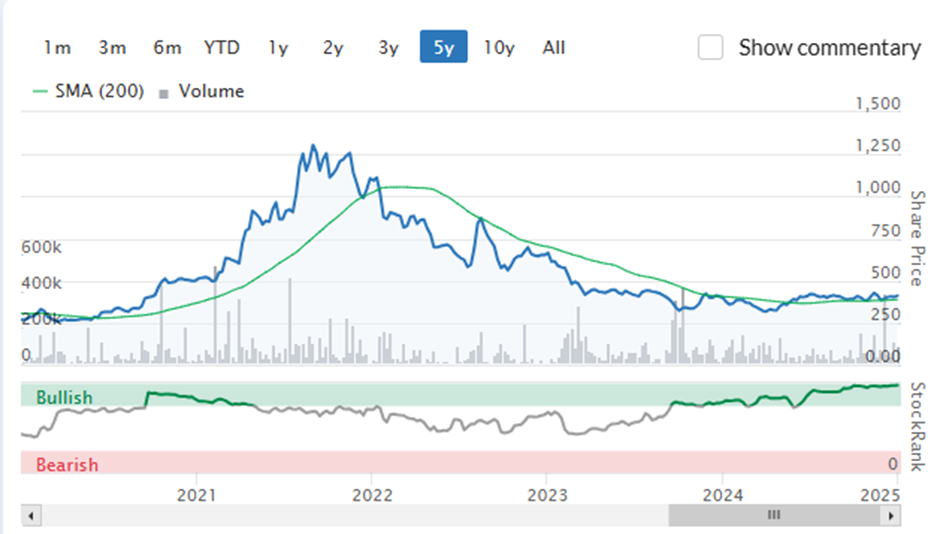Click the Show commentary label
940x534 pixels.
pos(830,47)
